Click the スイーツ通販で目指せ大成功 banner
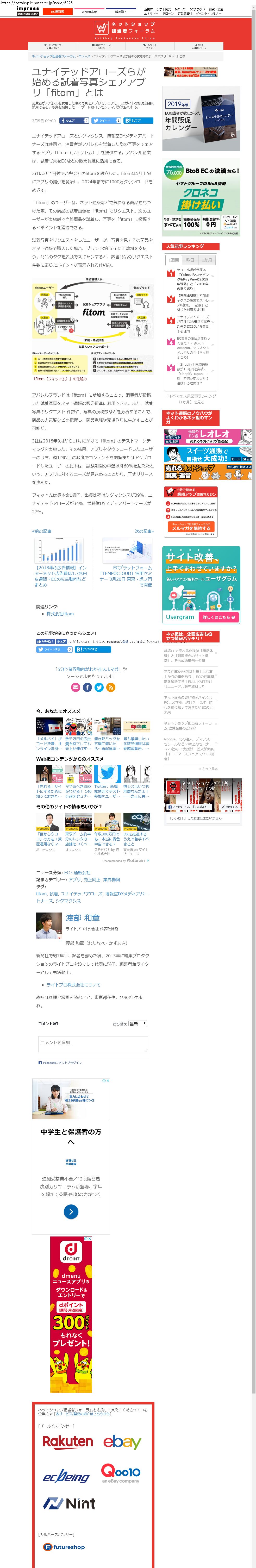This screenshot has width=256, height=1568. 208,454
